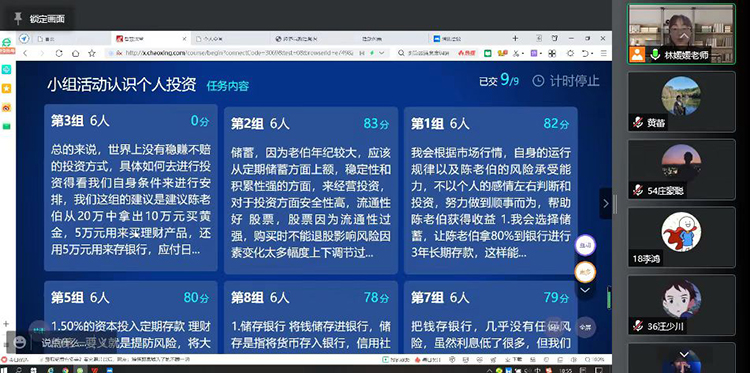Click the orange round floating button
750x373 pixels.
585,272
